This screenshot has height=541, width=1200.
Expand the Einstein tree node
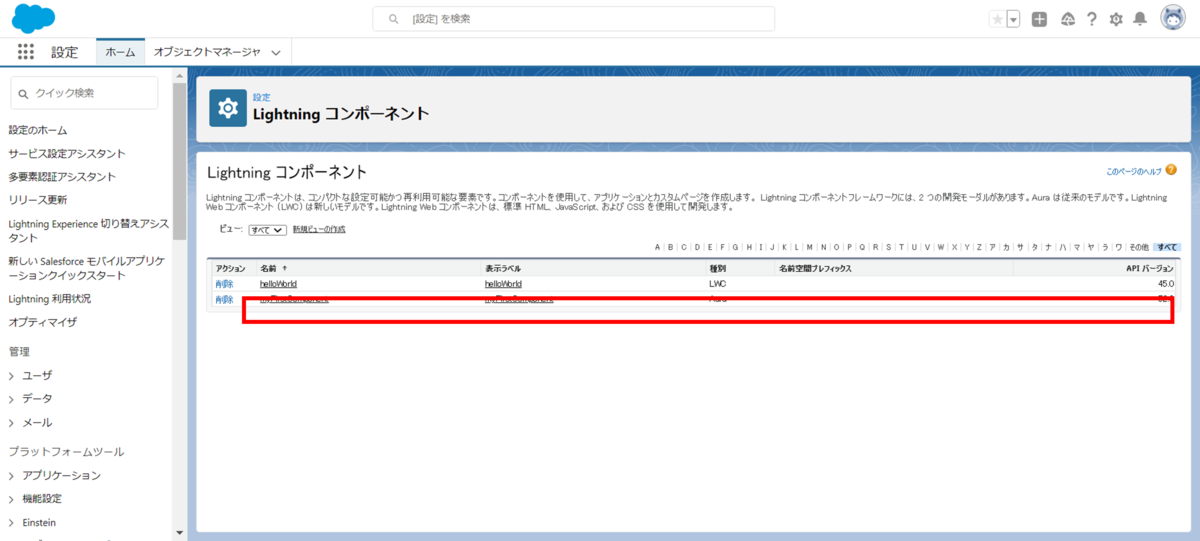click(12, 523)
